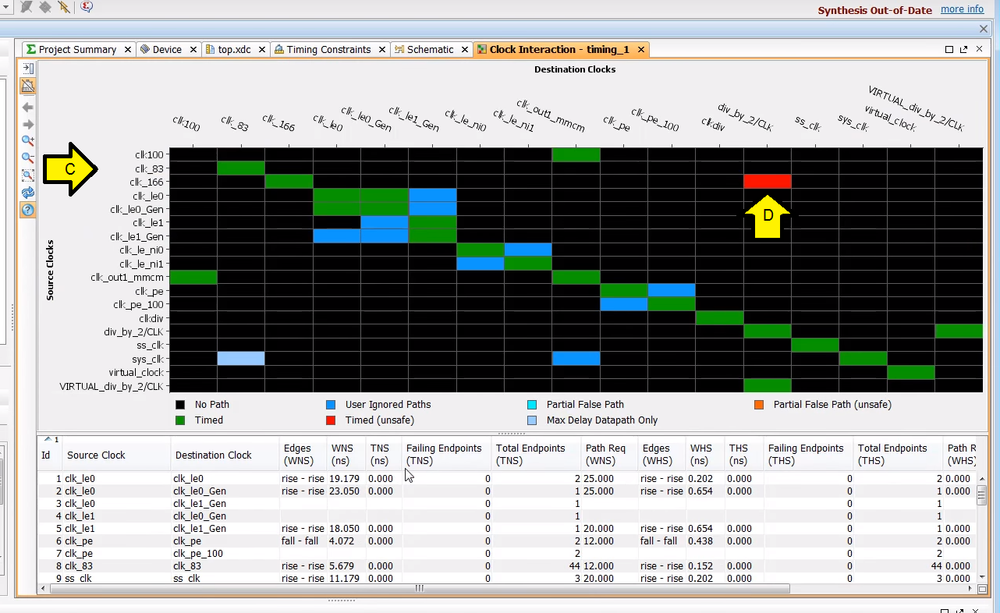Select the Zoom Out tool in the sidebar
Viewport: 1000px width, 613px height.
pyautogui.click(x=27, y=157)
